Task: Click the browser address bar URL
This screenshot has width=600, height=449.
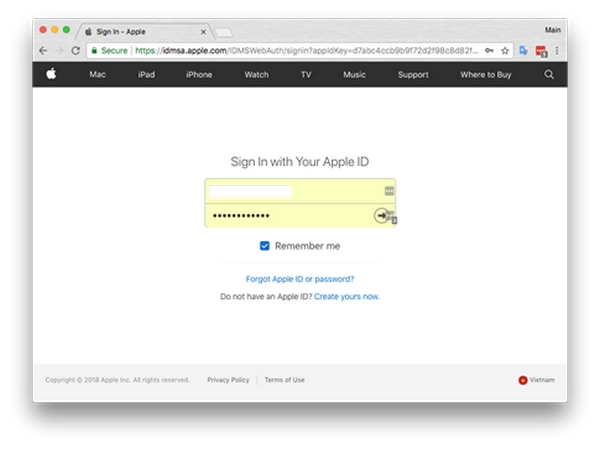Action: point(307,51)
